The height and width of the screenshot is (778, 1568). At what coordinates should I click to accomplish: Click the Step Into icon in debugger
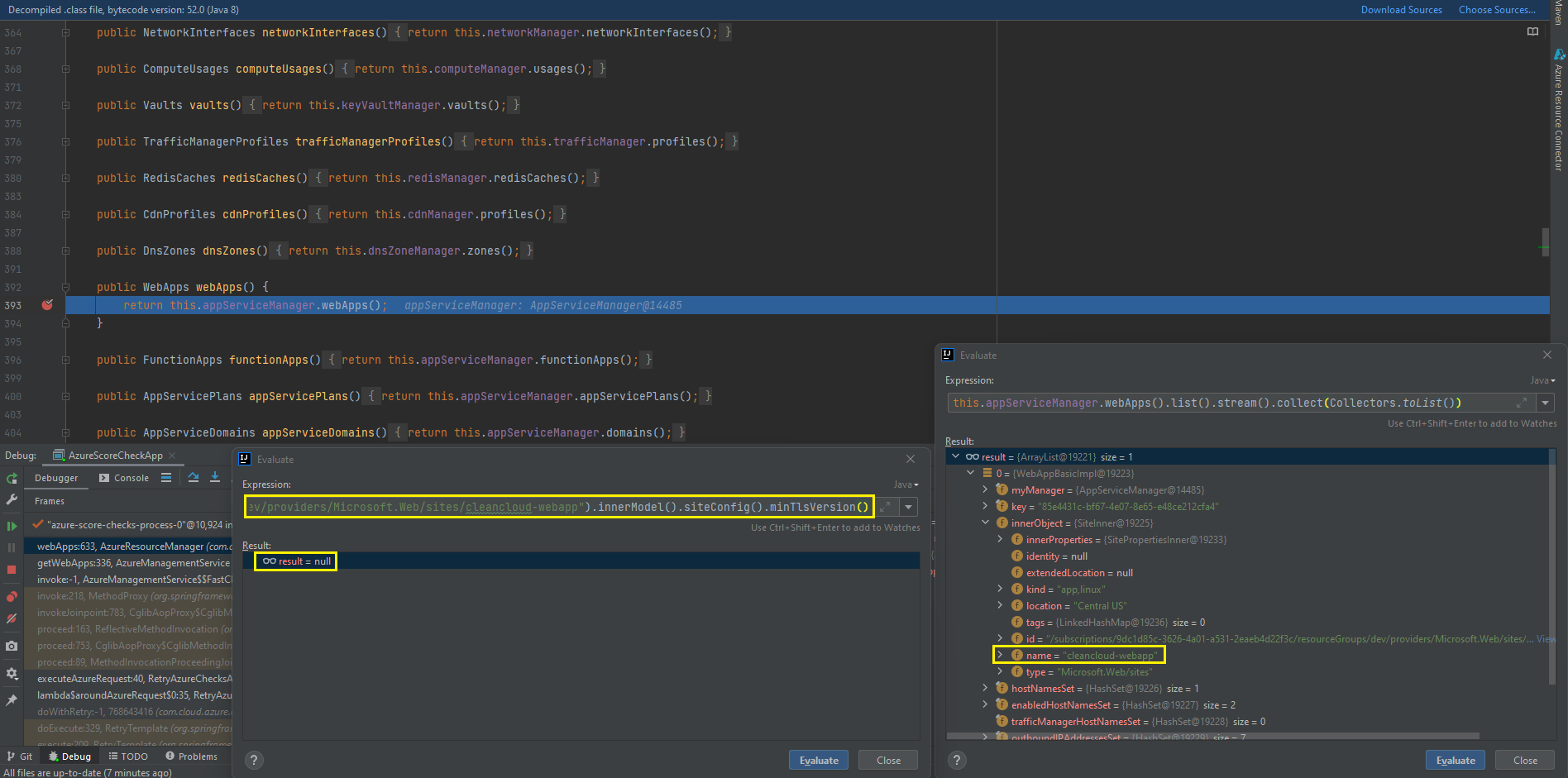click(x=215, y=477)
